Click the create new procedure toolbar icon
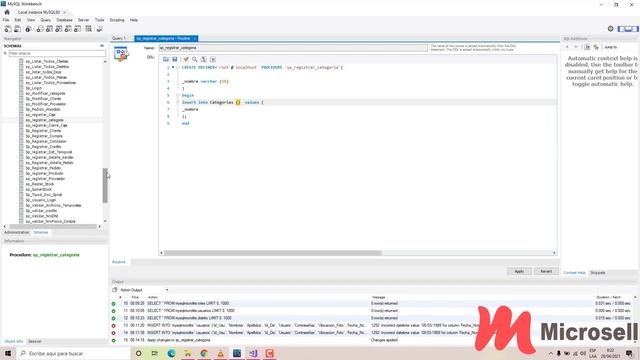The height and width of the screenshot is (360, 640). tap(68, 29)
